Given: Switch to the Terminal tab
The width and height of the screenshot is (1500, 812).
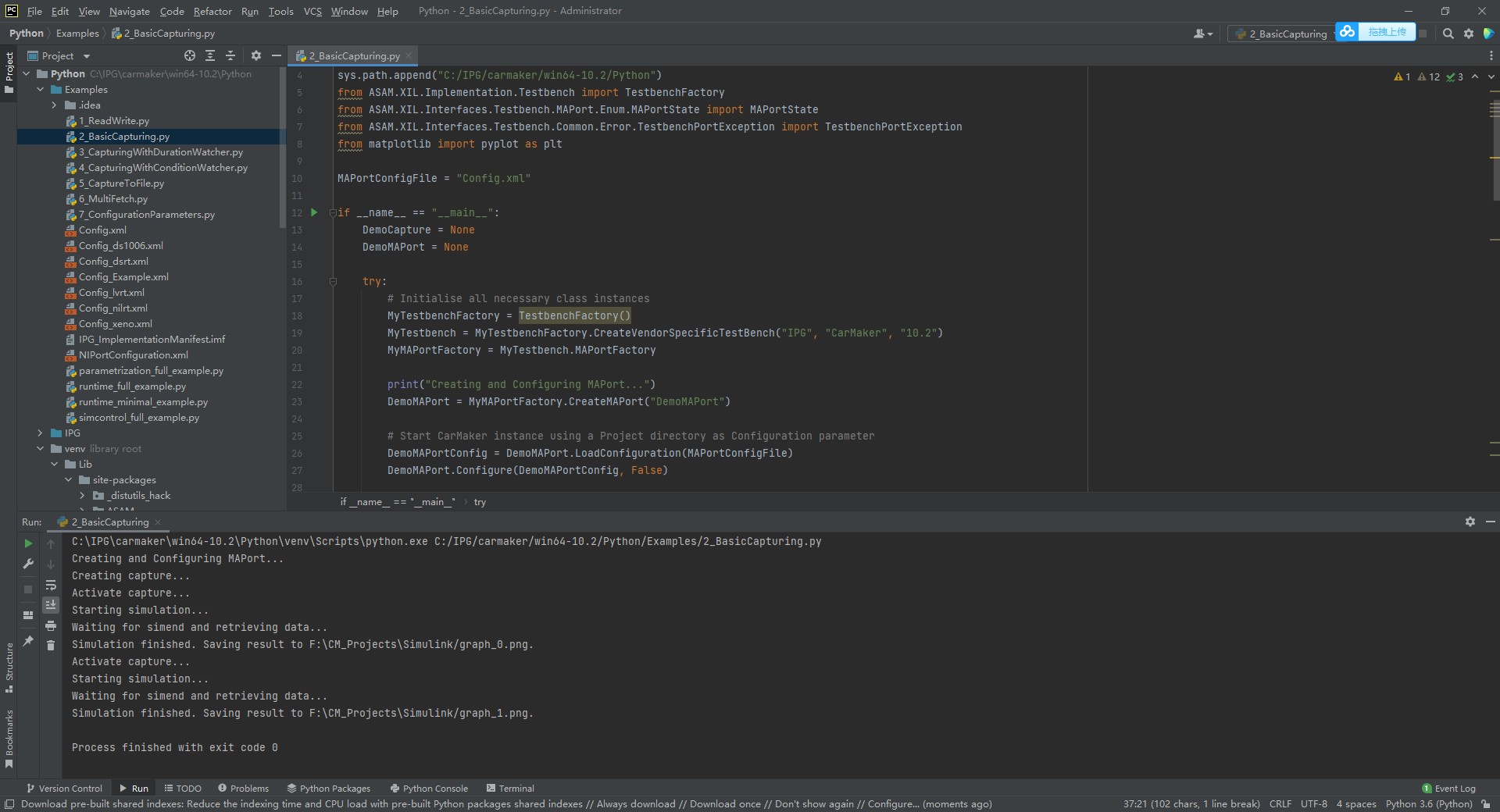Looking at the screenshot, I should (x=510, y=789).
